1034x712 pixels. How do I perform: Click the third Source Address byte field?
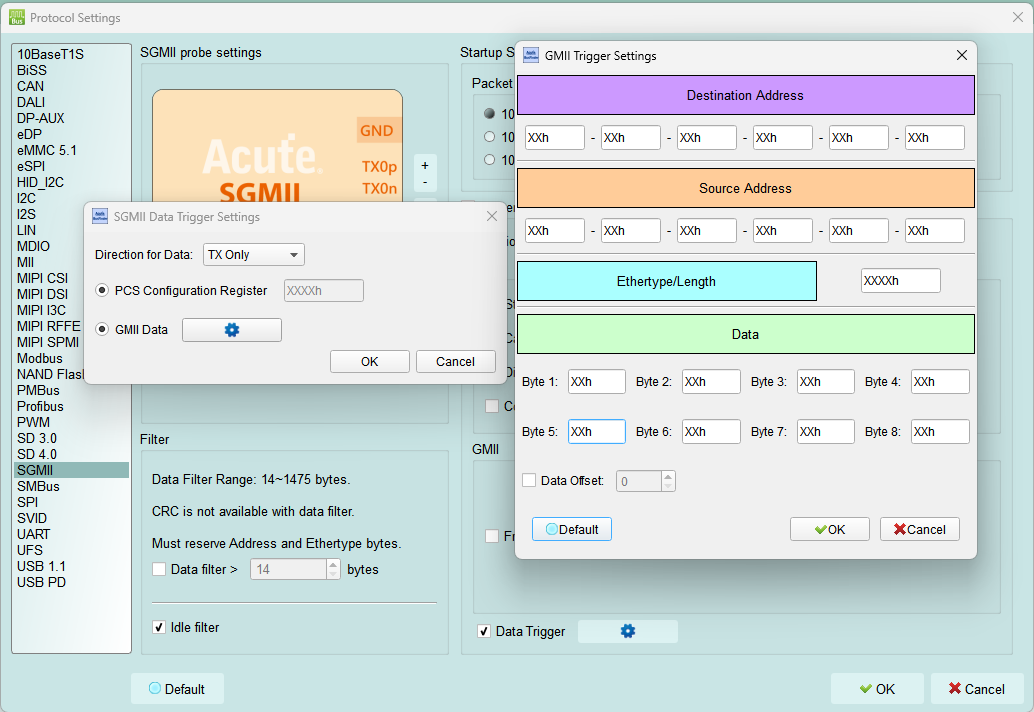706,231
